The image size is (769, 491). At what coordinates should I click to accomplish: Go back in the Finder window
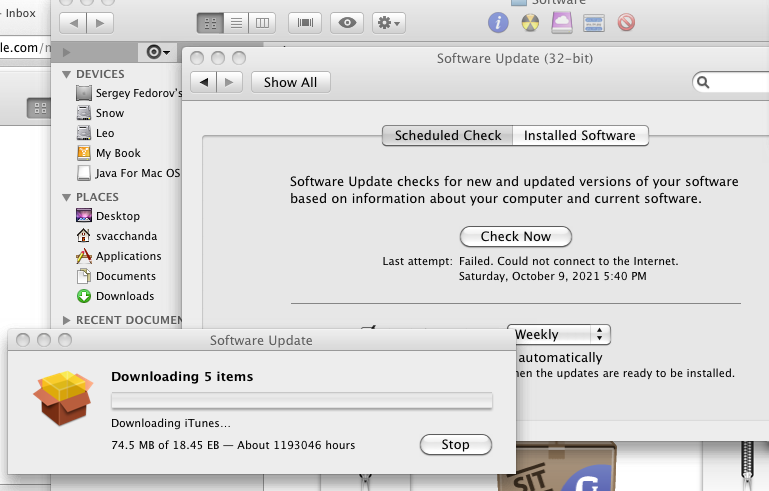coord(73,23)
